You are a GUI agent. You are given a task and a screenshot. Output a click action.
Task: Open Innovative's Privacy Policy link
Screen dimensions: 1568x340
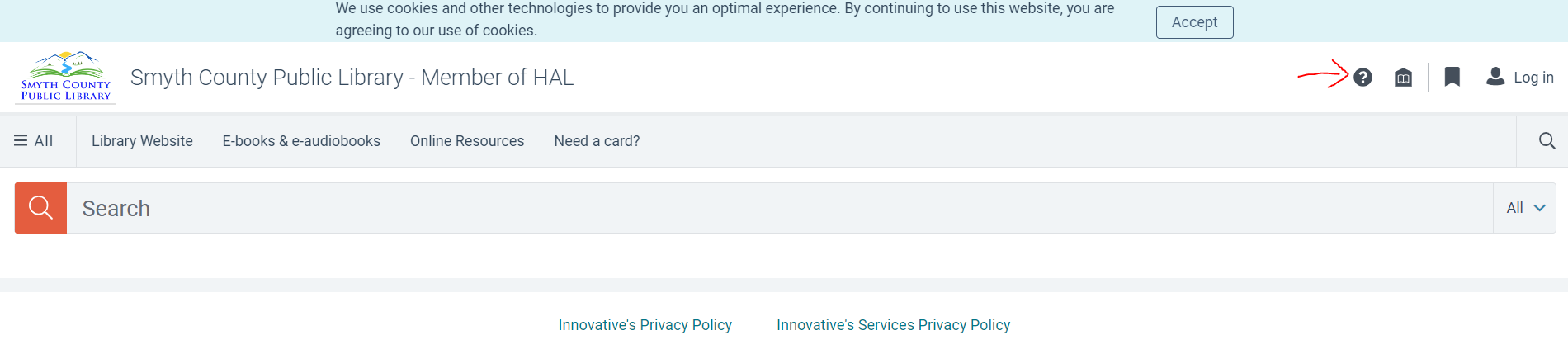click(x=645, y=325)
